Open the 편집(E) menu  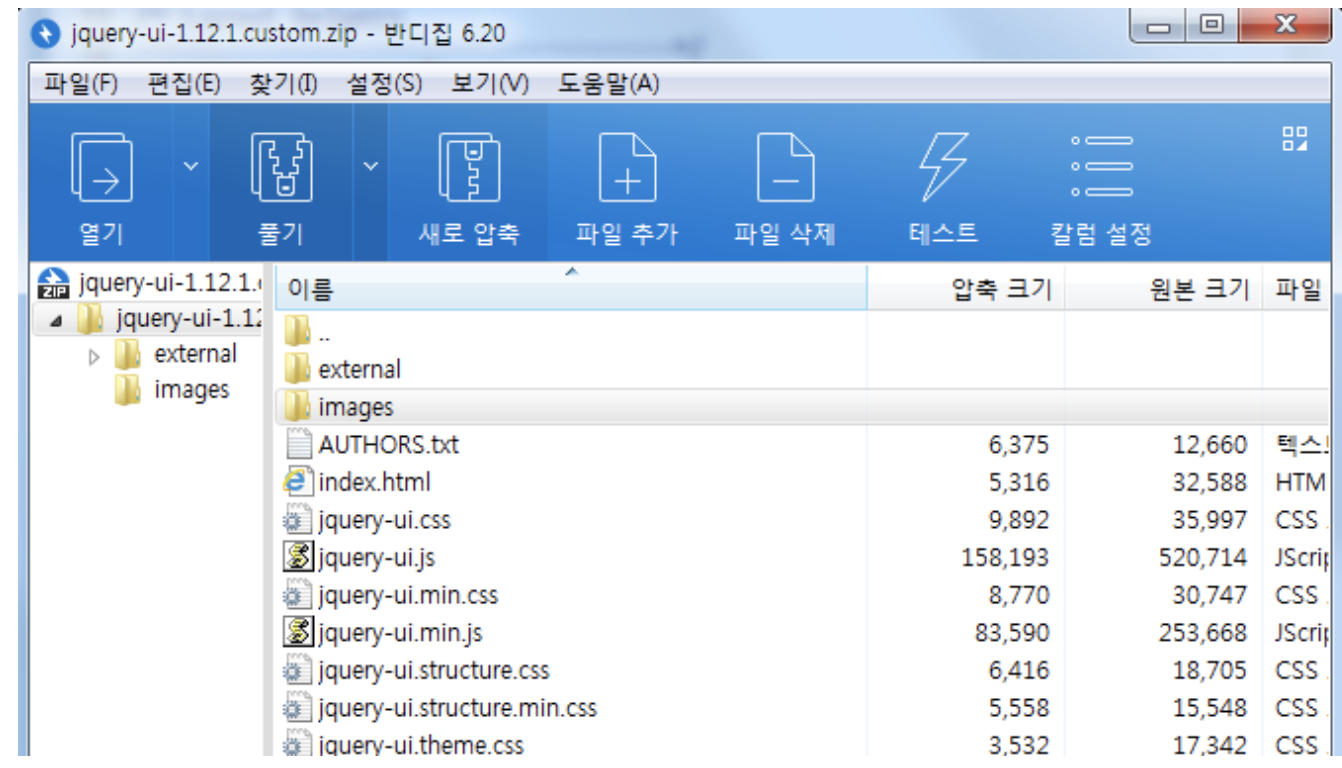[184, 84]
